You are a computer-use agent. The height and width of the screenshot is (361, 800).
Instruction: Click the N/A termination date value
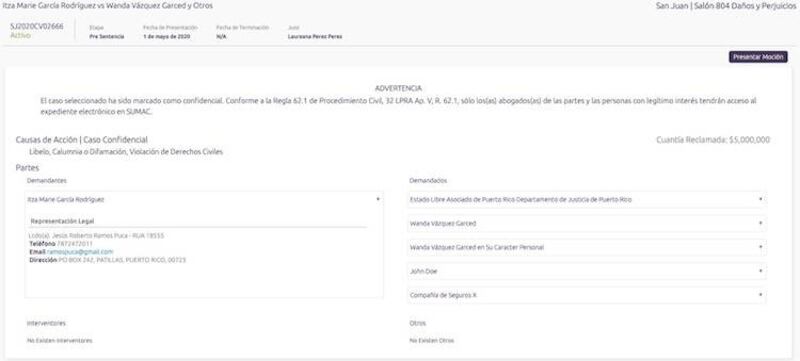(x=221, y=37)
